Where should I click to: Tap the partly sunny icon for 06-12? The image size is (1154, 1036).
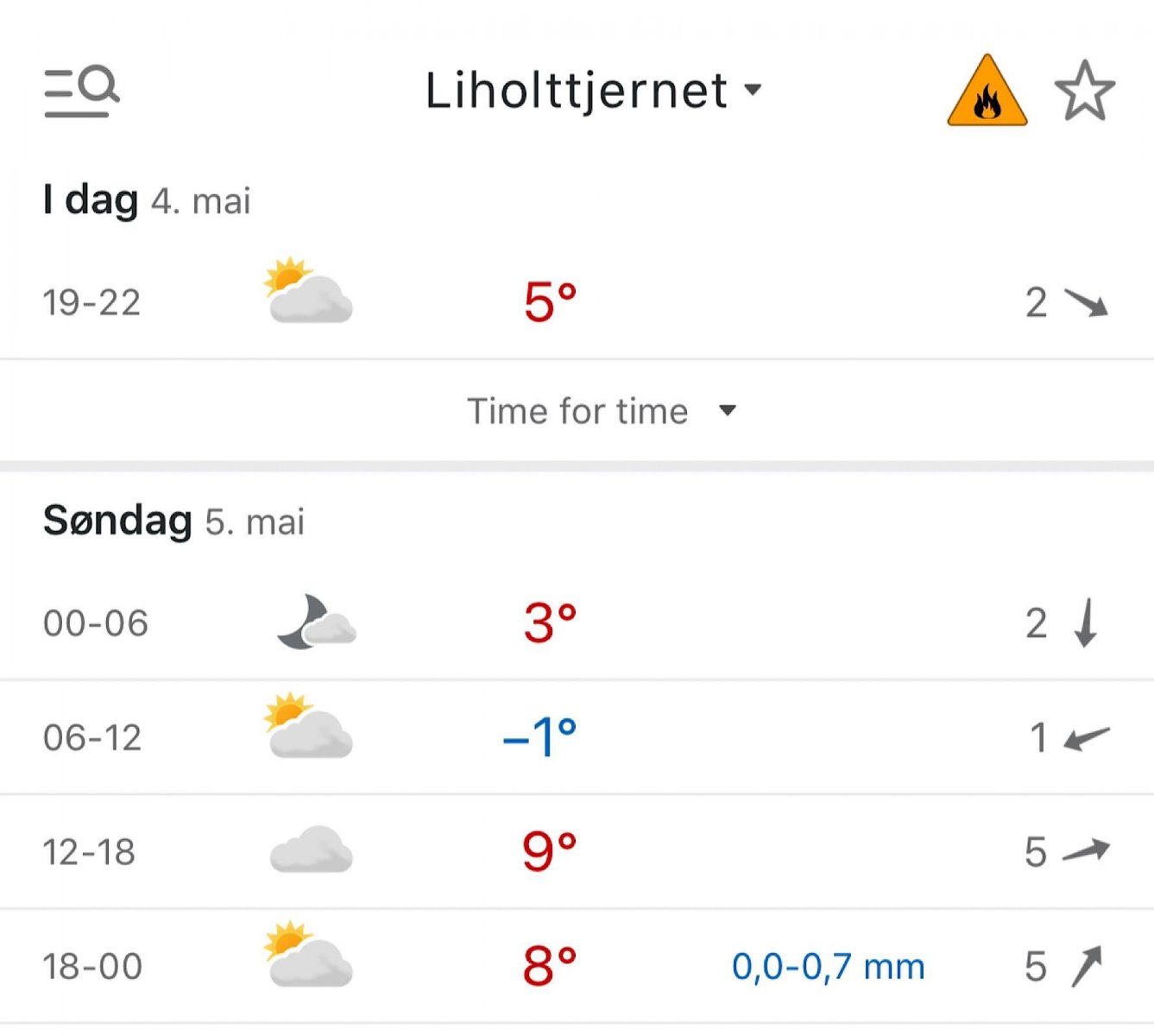[x=309, y=725]
